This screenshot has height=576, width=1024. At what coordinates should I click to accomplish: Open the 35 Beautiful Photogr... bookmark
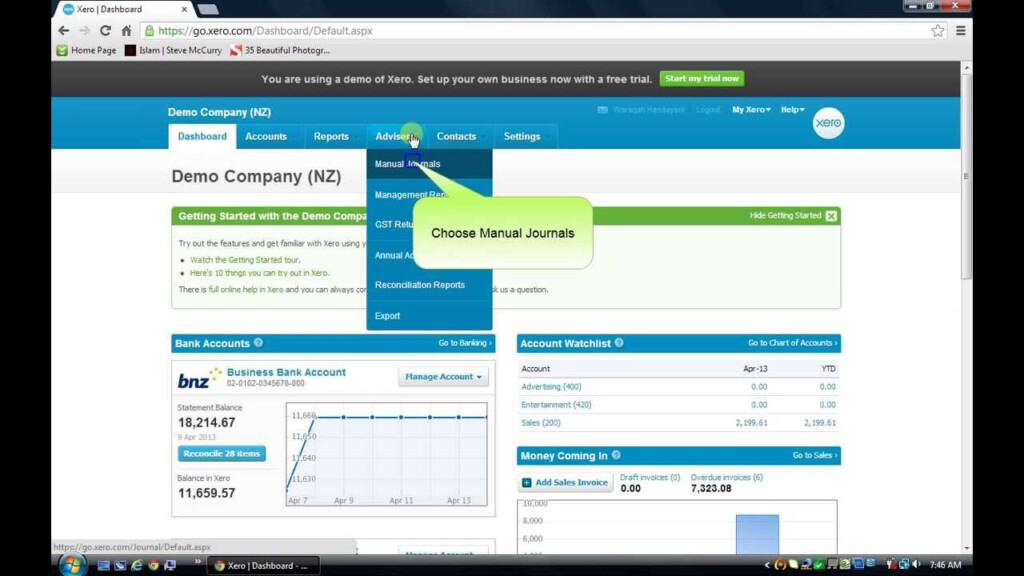[280, 50]
